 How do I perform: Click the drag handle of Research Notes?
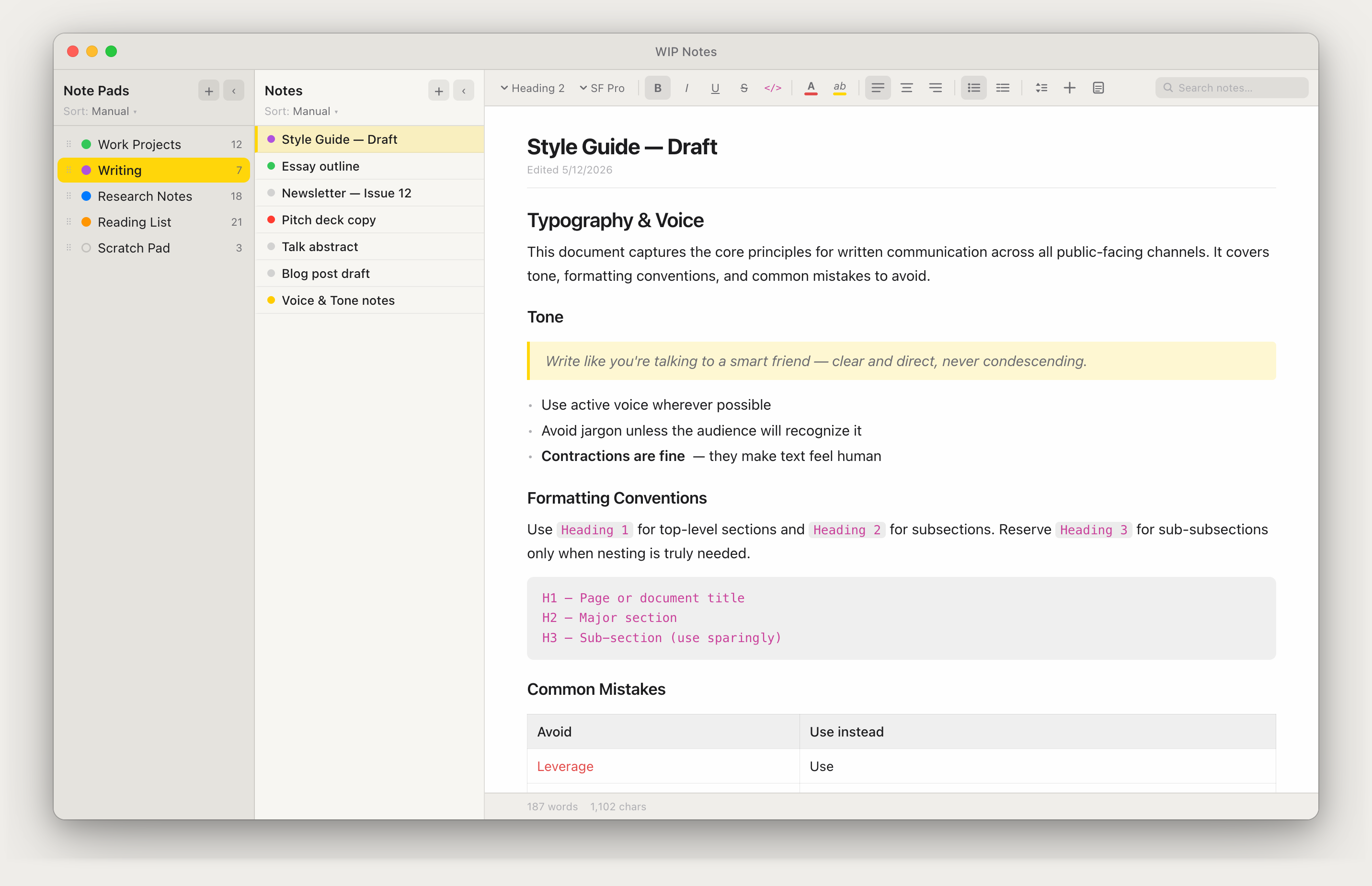pos(69,196)
